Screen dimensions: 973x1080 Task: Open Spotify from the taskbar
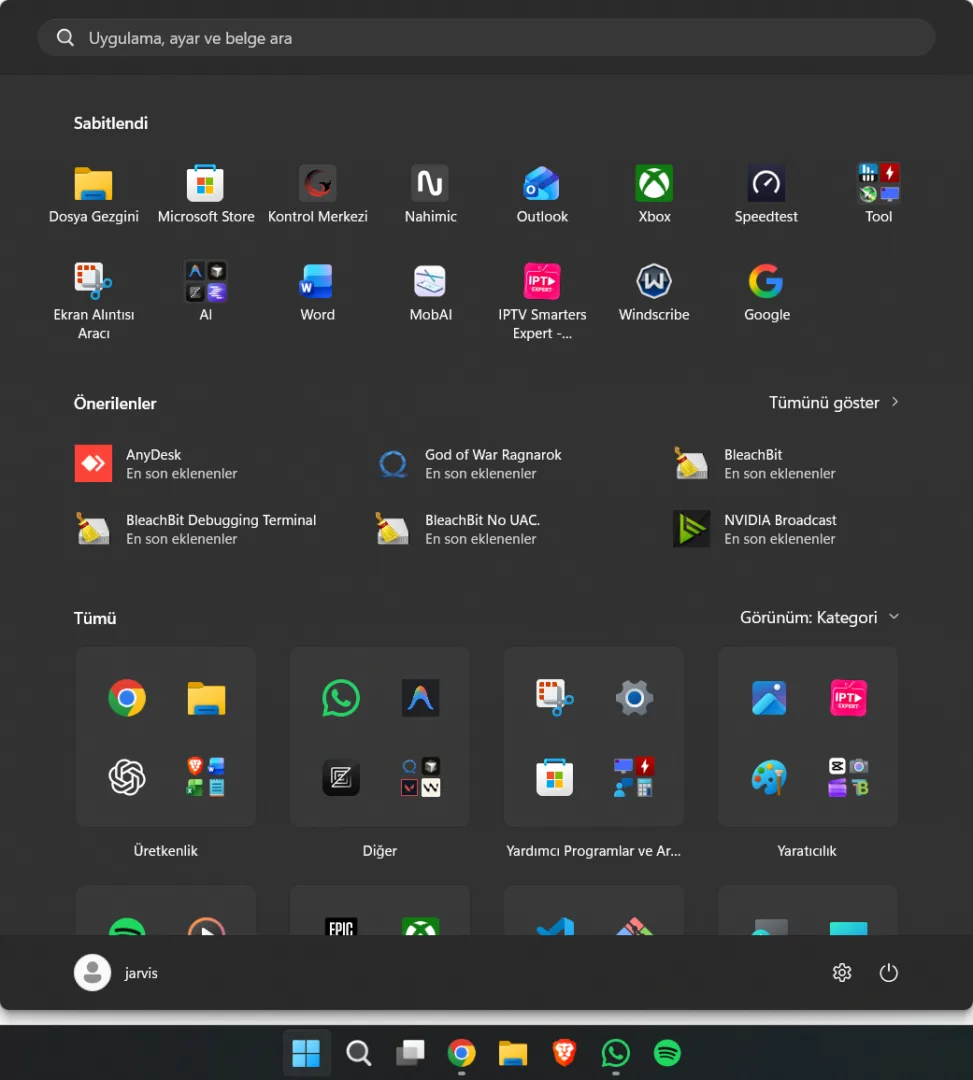pos(667,1053)
